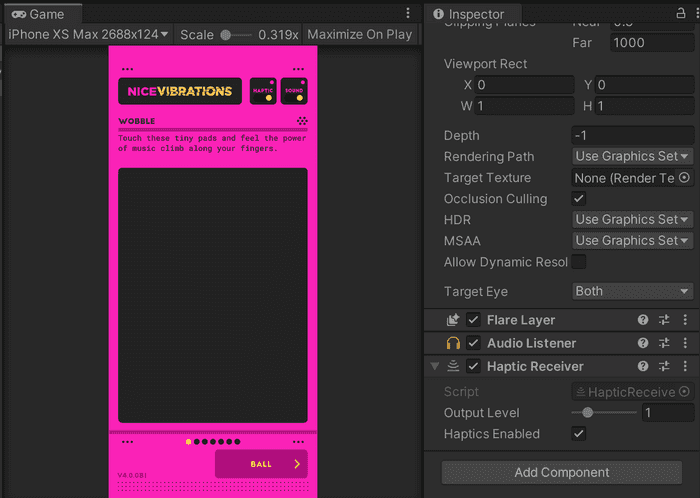Click the WOBBLE dots pattern icon
This screenshot has width=700, height=498.
click(302, 120)
